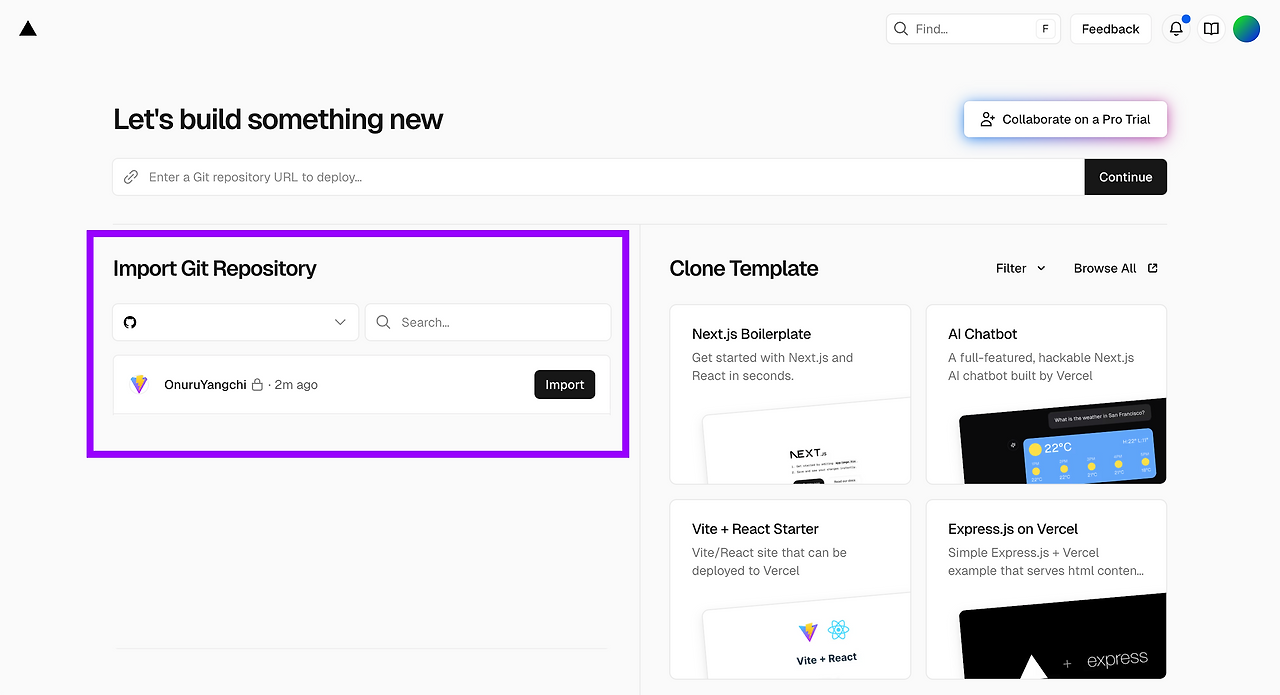1280x695 pixels.
Task: Click 'Let's build something new' heading
Action: click(x=278, y=119)
